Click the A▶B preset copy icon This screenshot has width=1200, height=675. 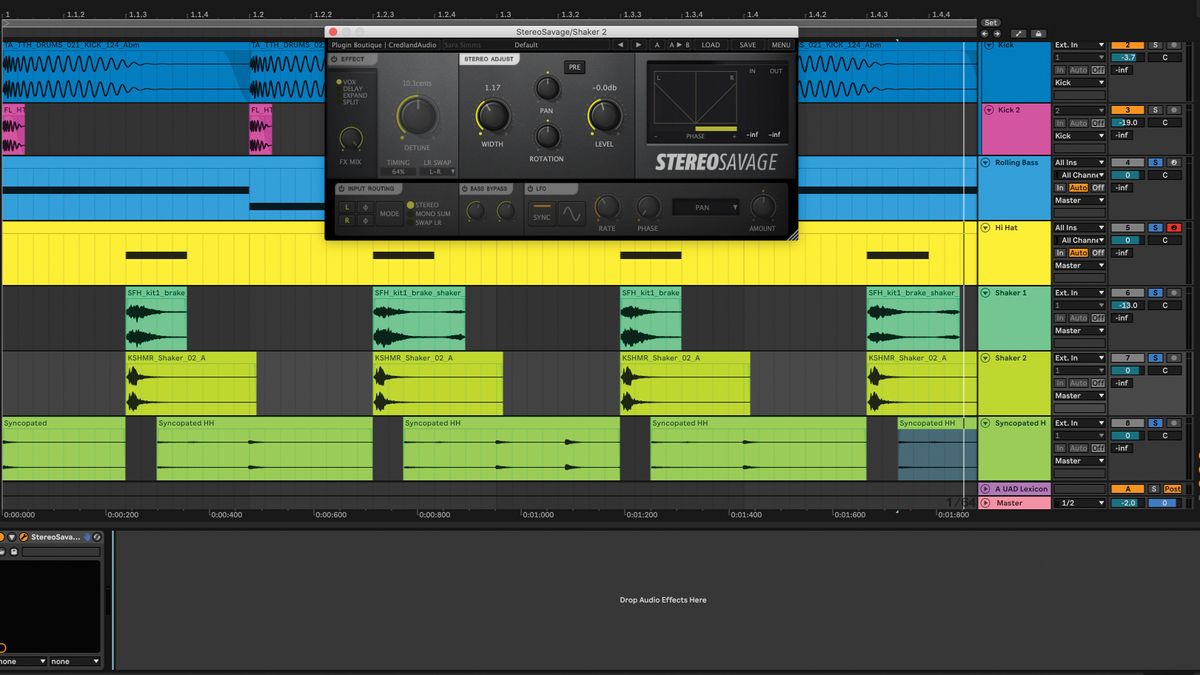(677, 44)
